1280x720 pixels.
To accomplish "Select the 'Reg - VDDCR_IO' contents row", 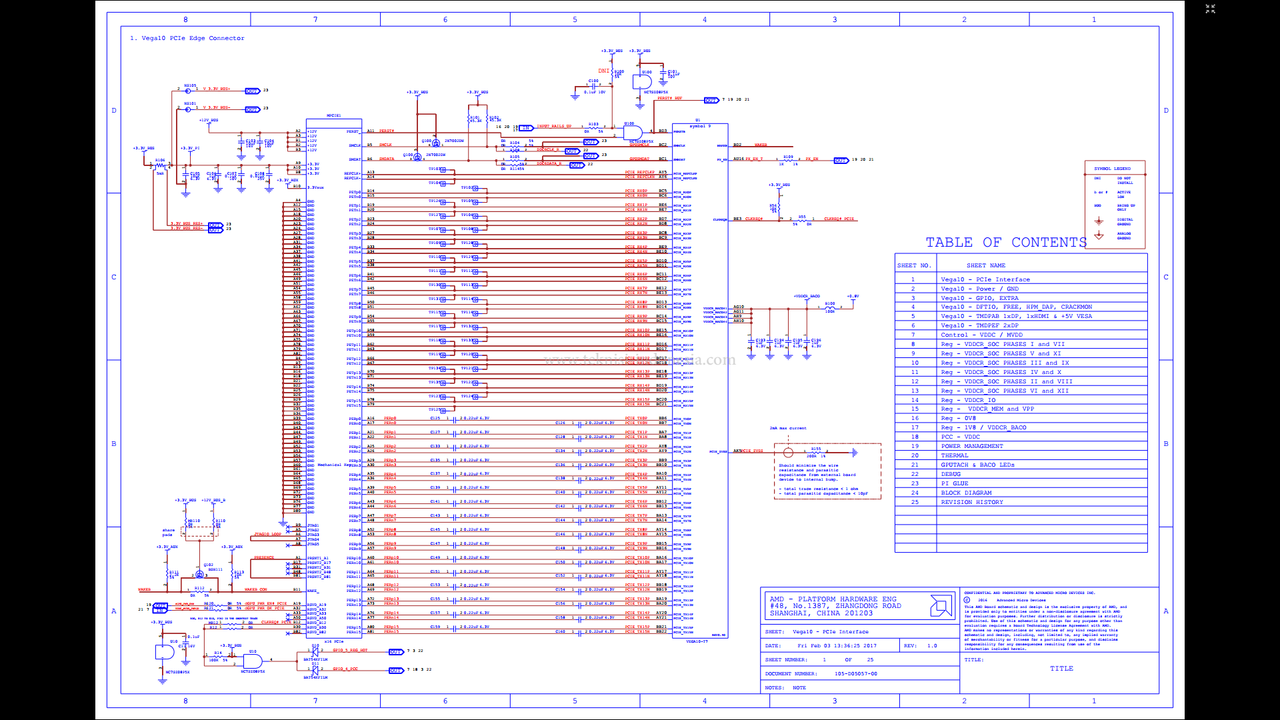I will (x=1021, y=399).
